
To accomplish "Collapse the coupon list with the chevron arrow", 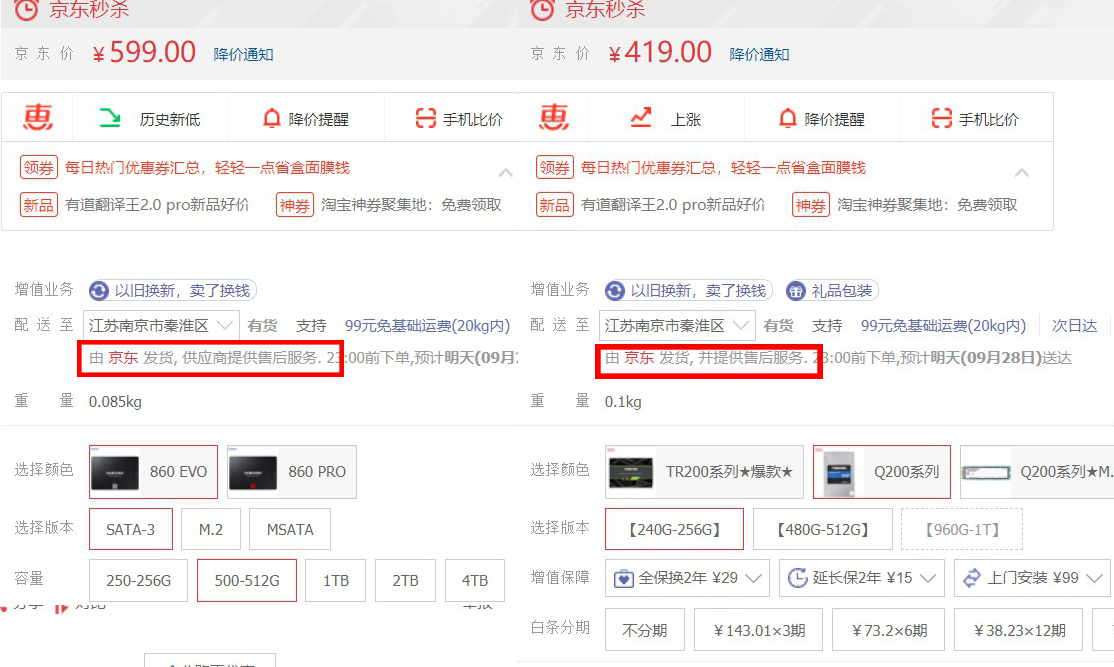I will [x=505, y=171].
